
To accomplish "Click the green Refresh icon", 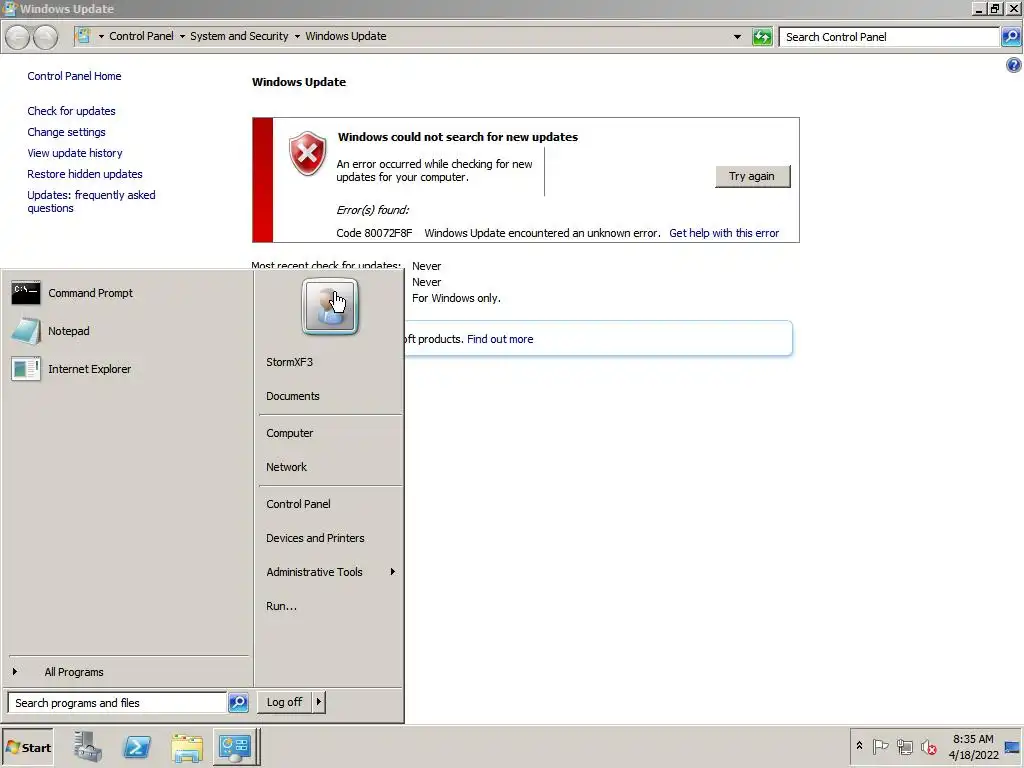I will [762, 37].
